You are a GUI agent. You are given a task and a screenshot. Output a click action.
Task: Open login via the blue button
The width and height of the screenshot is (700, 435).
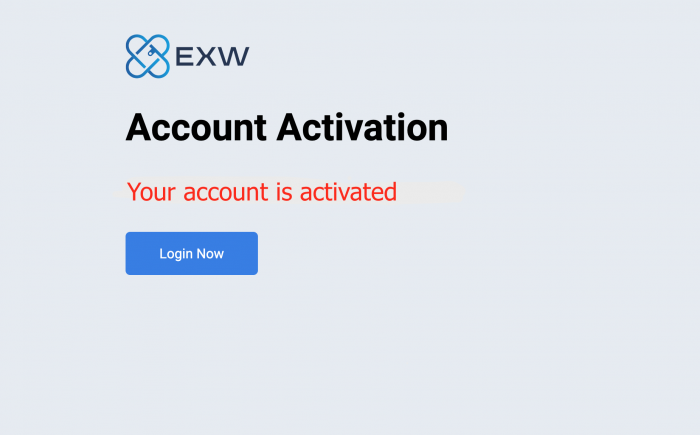[192, 253]
